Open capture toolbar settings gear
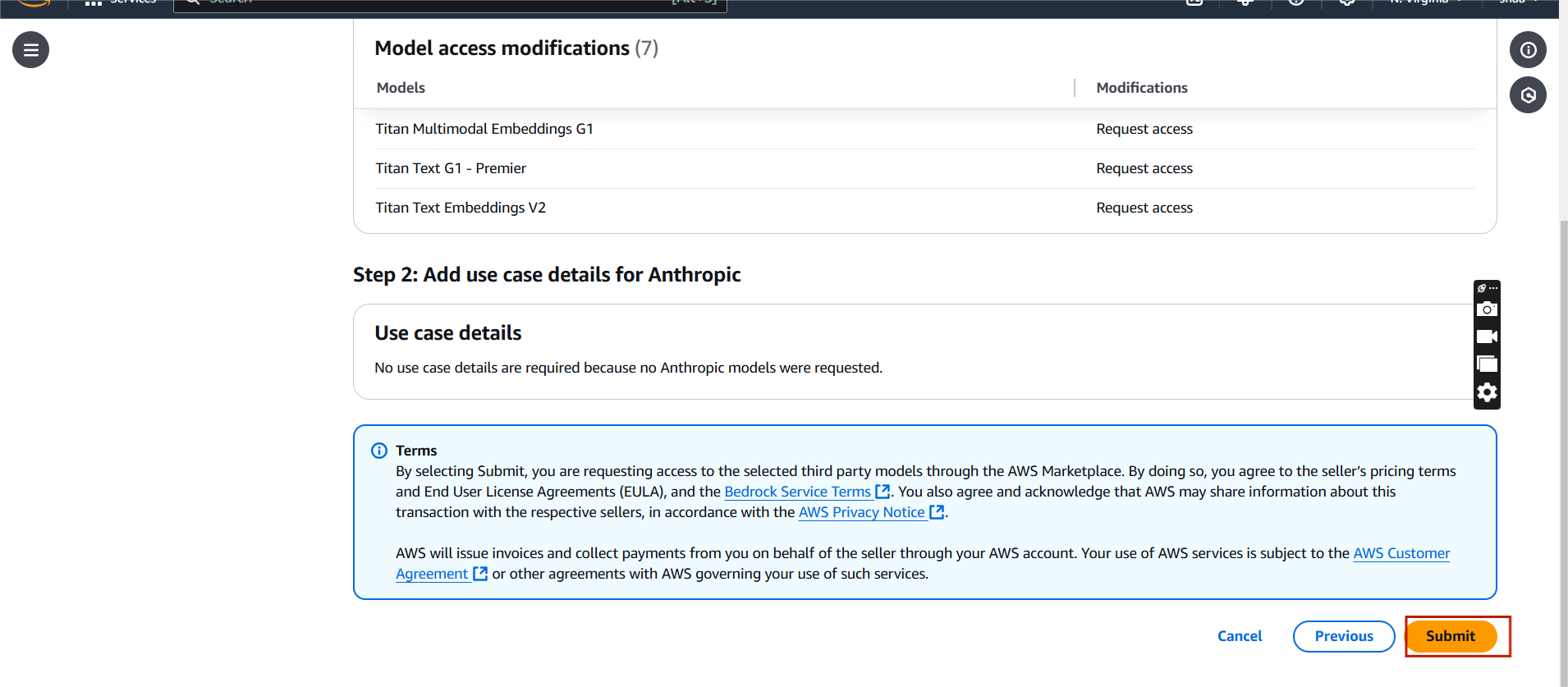Viewport: 1568px width, 687px height. [x=1487, y=392]
